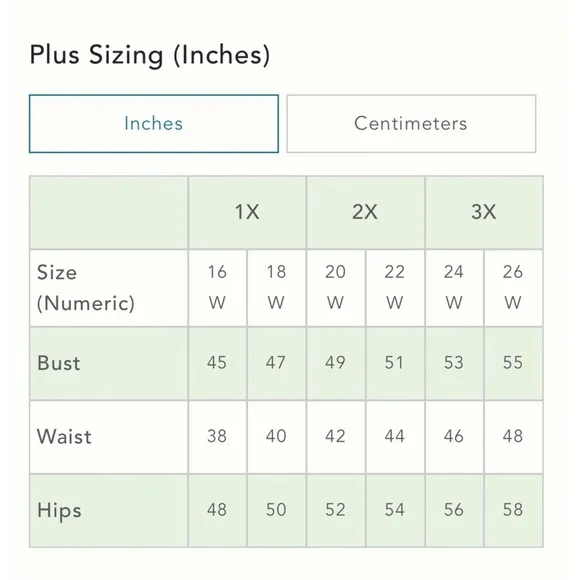Select the 16 W size cell
Image resolution: width=580 pixels, height=580 pixels.
tap(218, 288)
